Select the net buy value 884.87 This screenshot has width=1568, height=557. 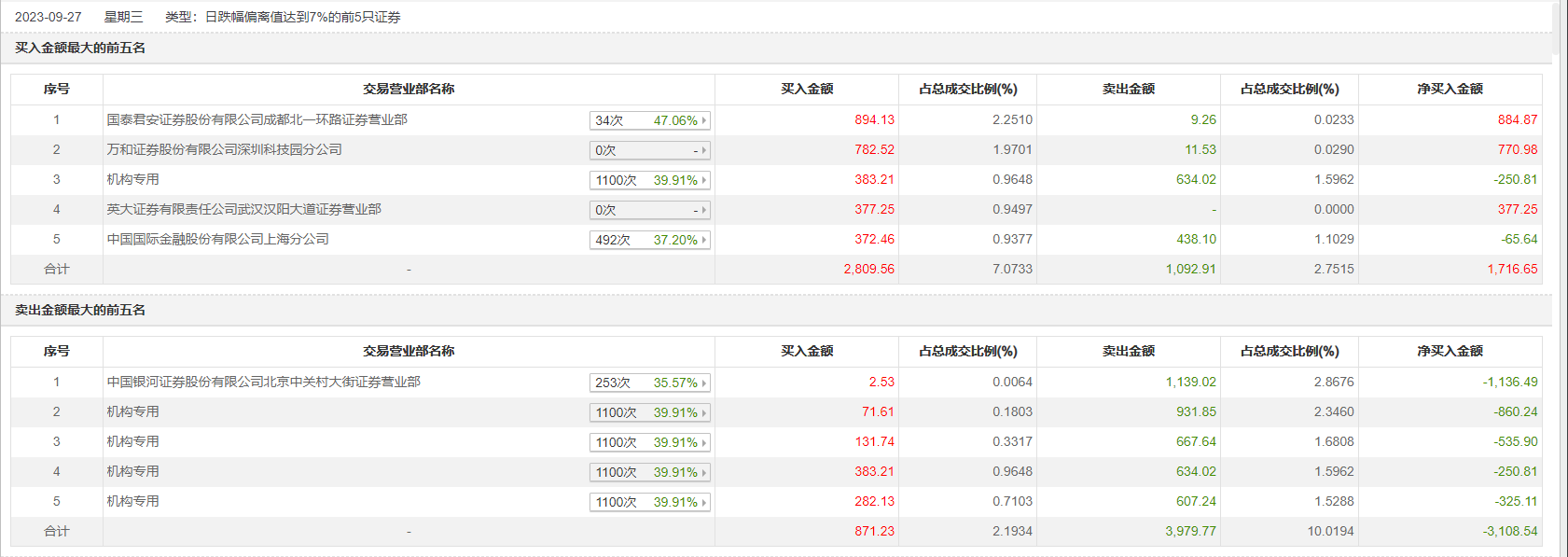1518,119
